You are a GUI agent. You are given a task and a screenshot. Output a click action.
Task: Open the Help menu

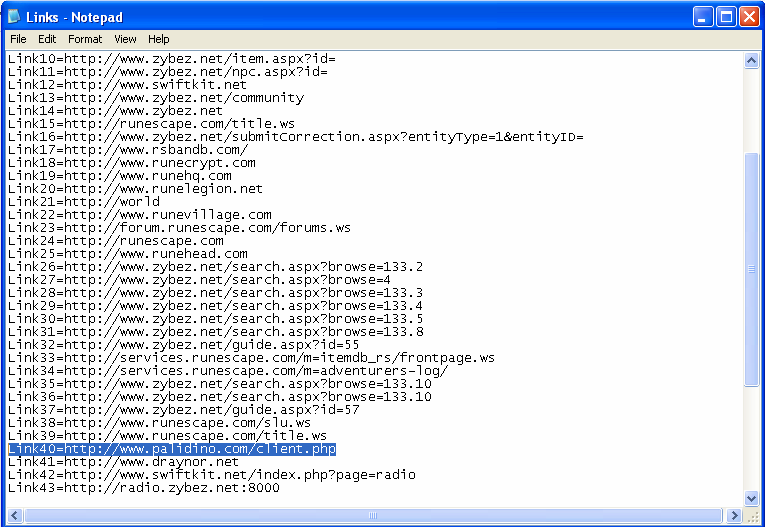click(x=159, y=39)
